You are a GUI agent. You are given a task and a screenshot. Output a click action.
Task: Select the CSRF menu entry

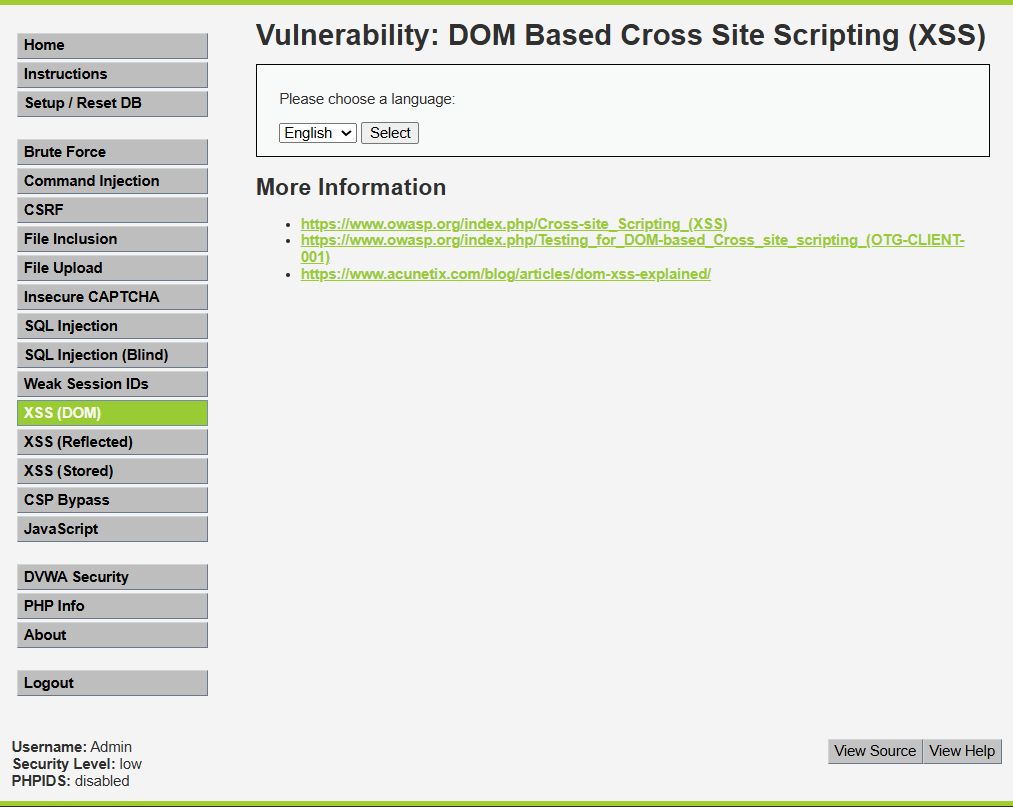(x=112, y=210)
